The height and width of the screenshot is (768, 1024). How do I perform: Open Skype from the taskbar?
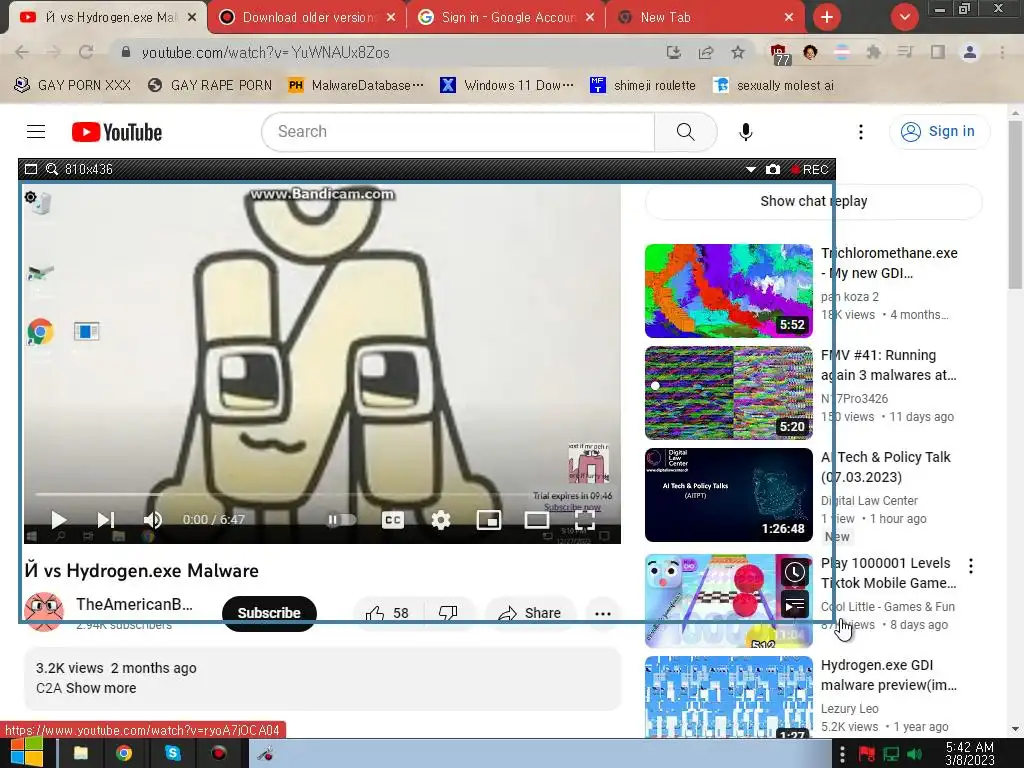tap(172, 753)
